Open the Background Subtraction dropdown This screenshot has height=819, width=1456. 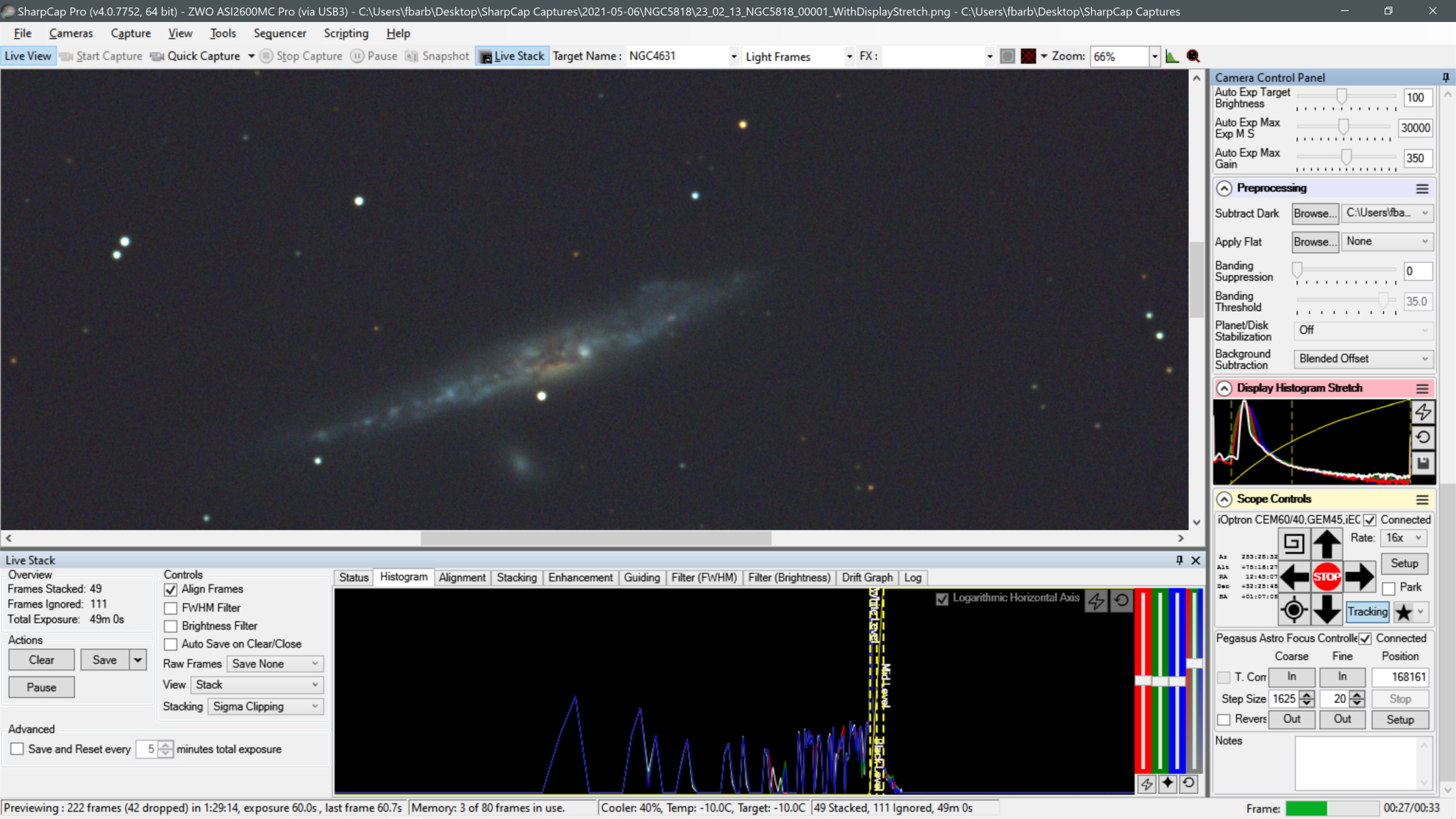[x=1363, y=359]
